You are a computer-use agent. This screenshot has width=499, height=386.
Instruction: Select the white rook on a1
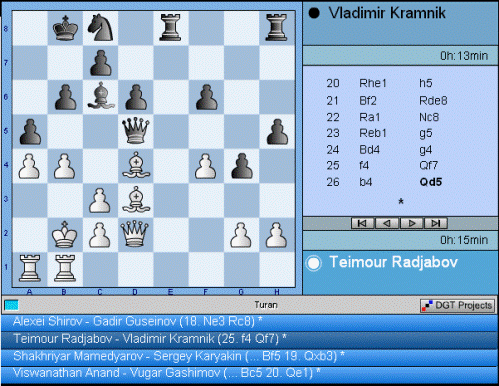coord(30,268)
